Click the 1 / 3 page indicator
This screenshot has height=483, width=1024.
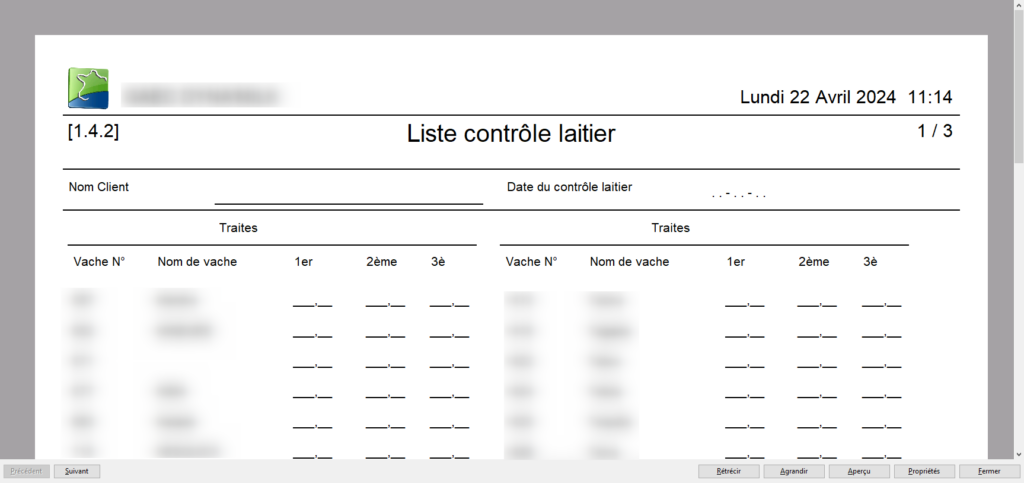[934, 131]
